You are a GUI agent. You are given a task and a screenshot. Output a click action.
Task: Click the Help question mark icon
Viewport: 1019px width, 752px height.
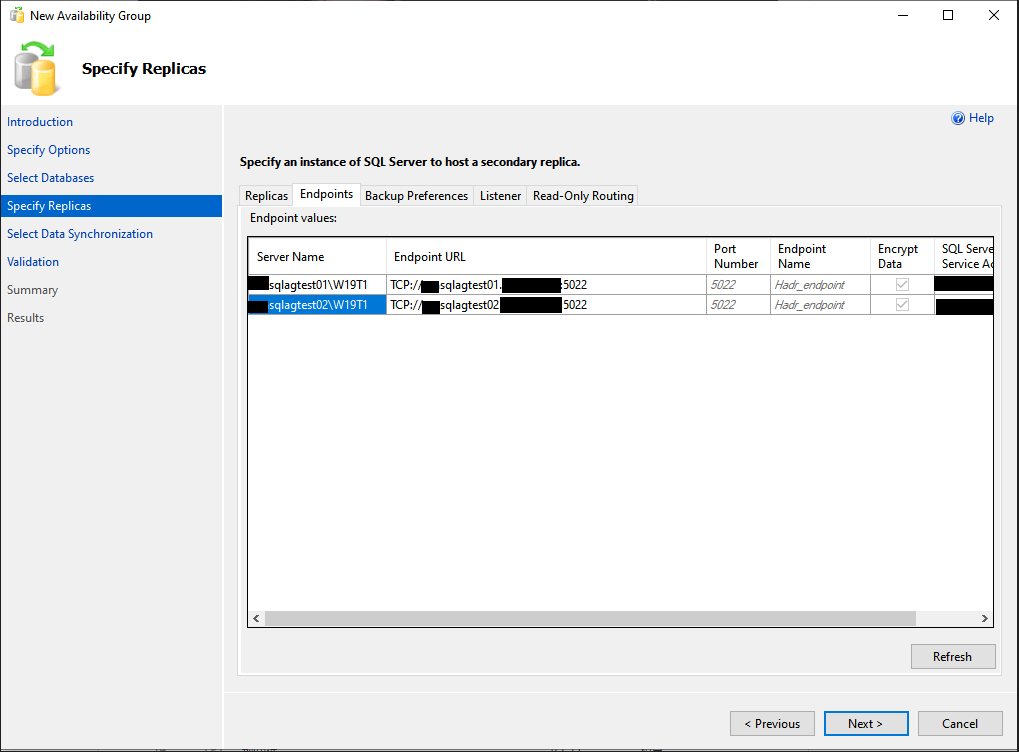(958, 118)
